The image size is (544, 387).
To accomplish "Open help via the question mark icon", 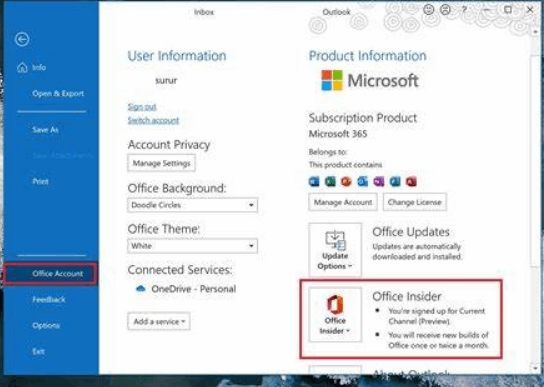I will coord(464,10).
